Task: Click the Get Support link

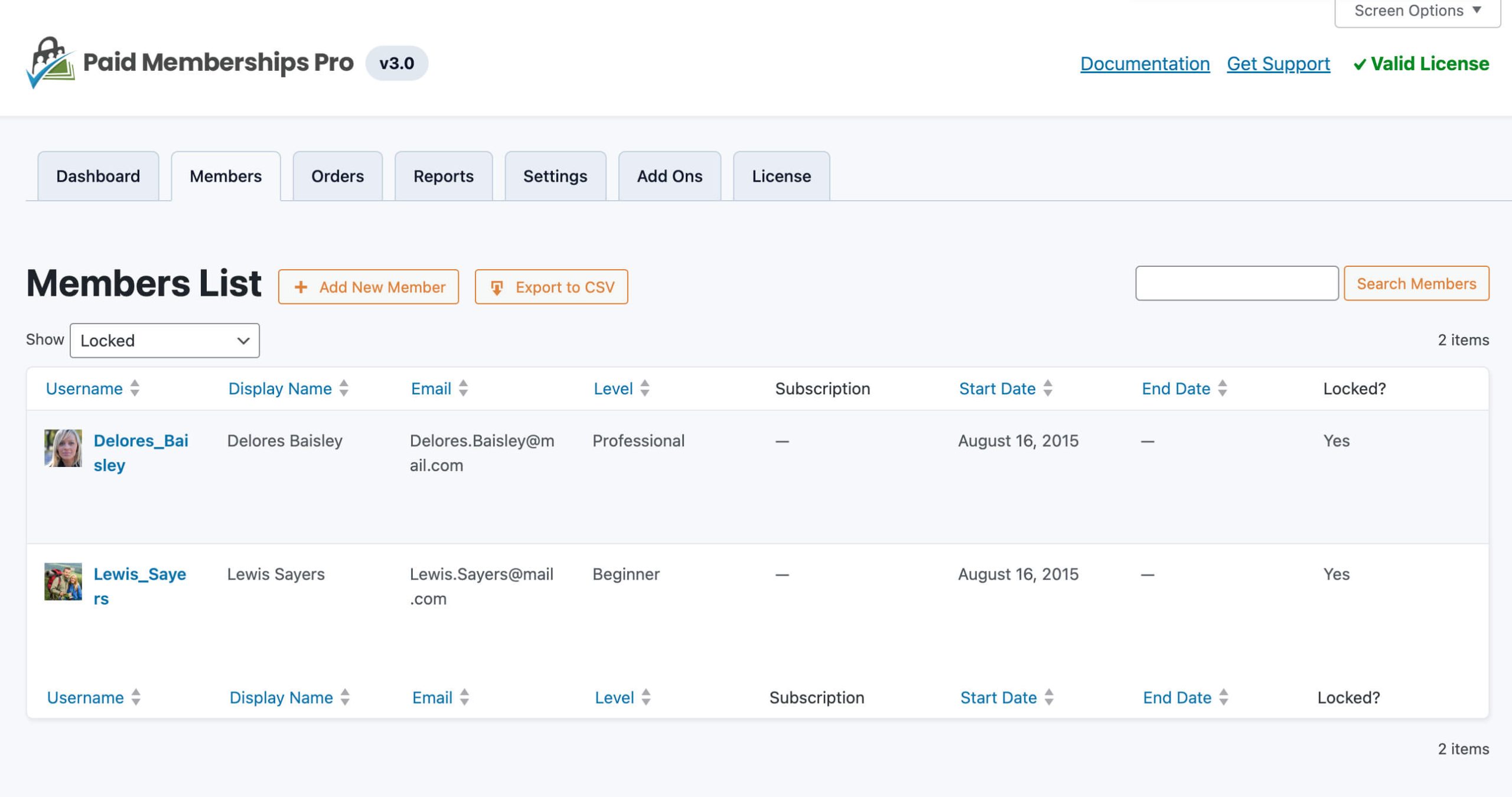Action: (1280, 63)
